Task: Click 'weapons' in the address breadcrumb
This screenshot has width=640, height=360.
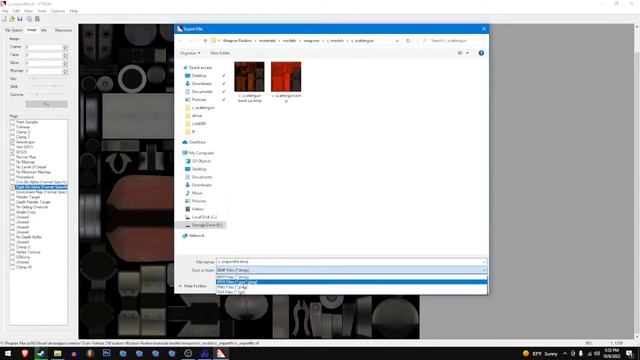Action: coord(311,41)
